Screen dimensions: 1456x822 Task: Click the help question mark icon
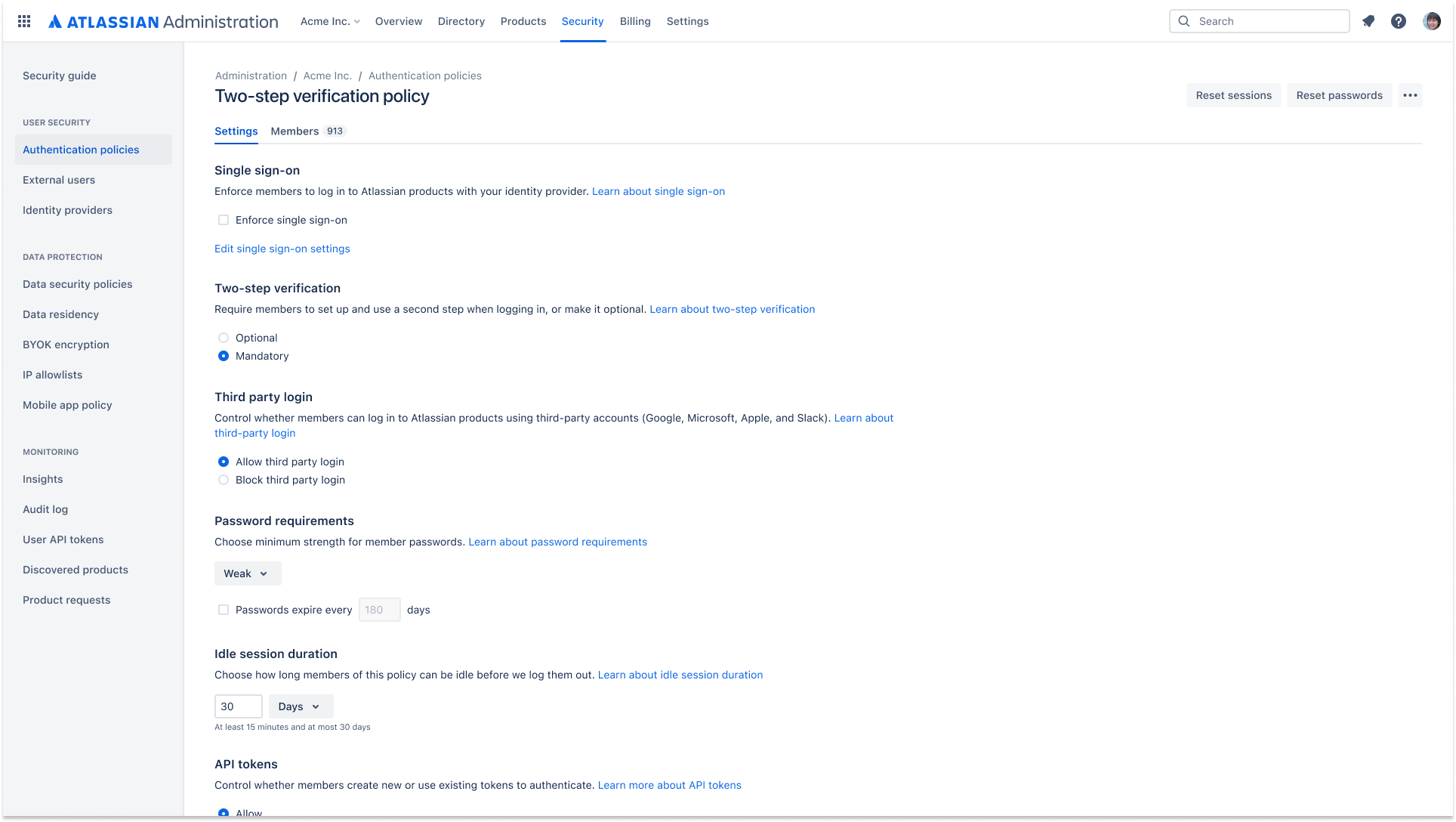[x=1398, y=21]
